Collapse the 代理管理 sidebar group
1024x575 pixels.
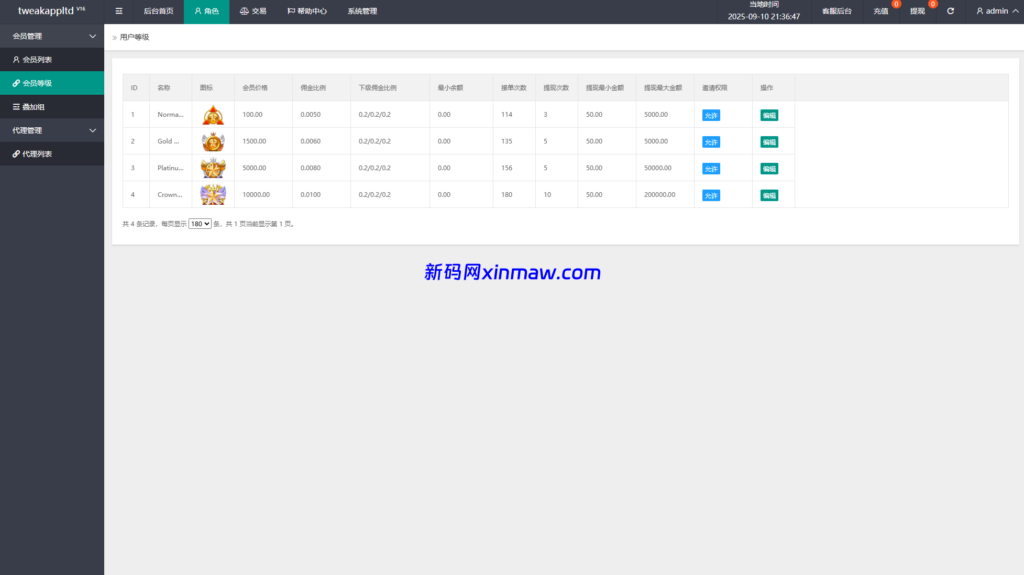[x=52, y=131]
